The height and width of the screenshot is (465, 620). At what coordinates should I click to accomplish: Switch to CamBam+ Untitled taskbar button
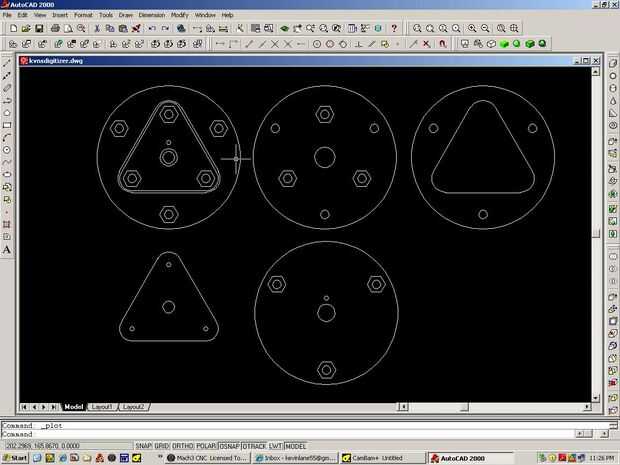(x=383, y=458)
